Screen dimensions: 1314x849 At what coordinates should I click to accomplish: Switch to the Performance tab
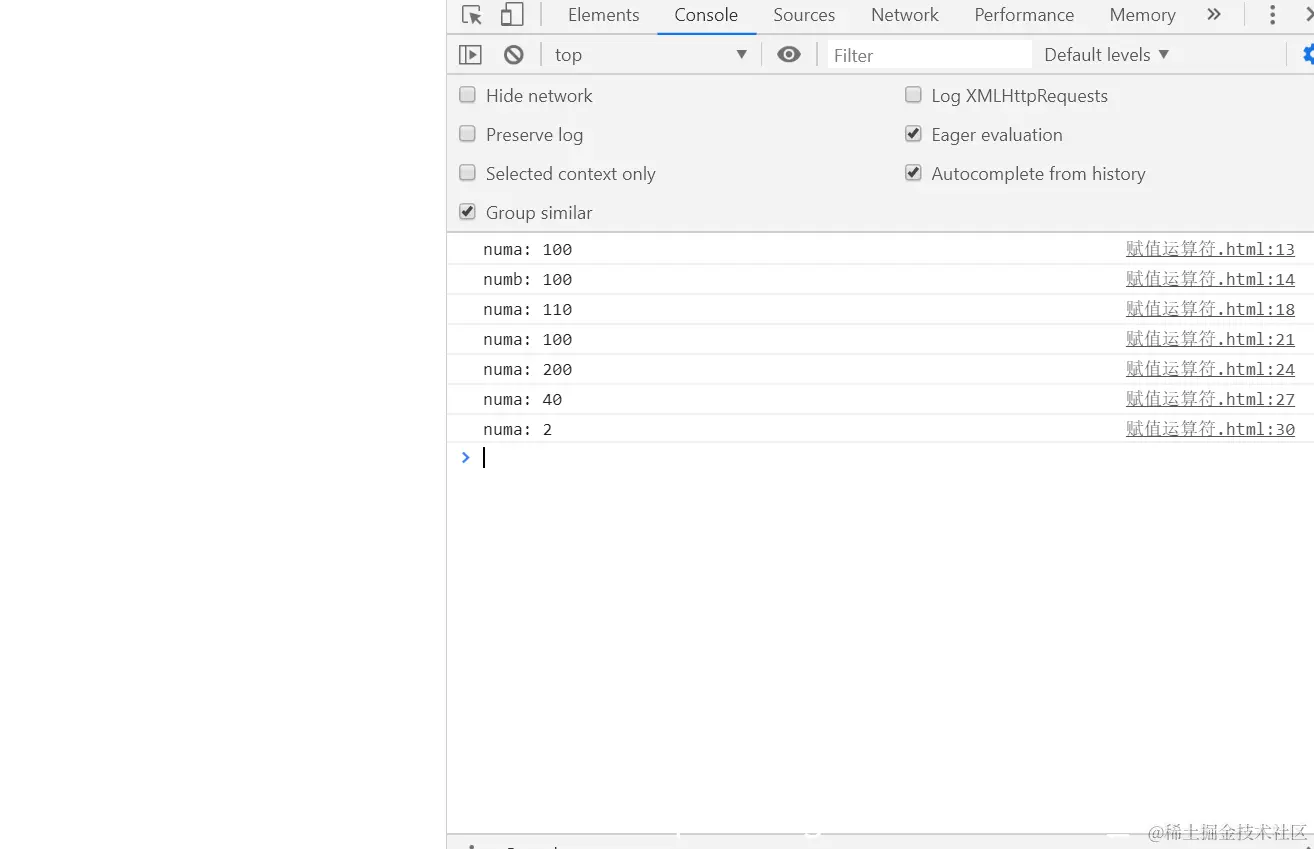(x=1024, y=15)
